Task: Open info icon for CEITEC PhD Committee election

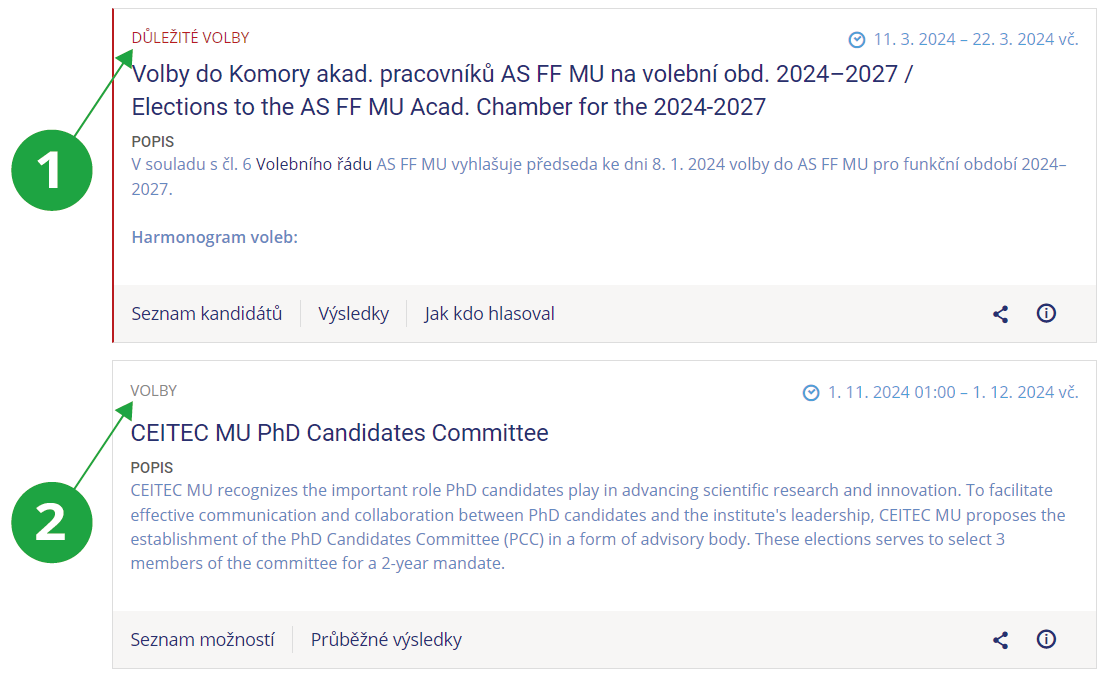Action: tap(1046, 639)
